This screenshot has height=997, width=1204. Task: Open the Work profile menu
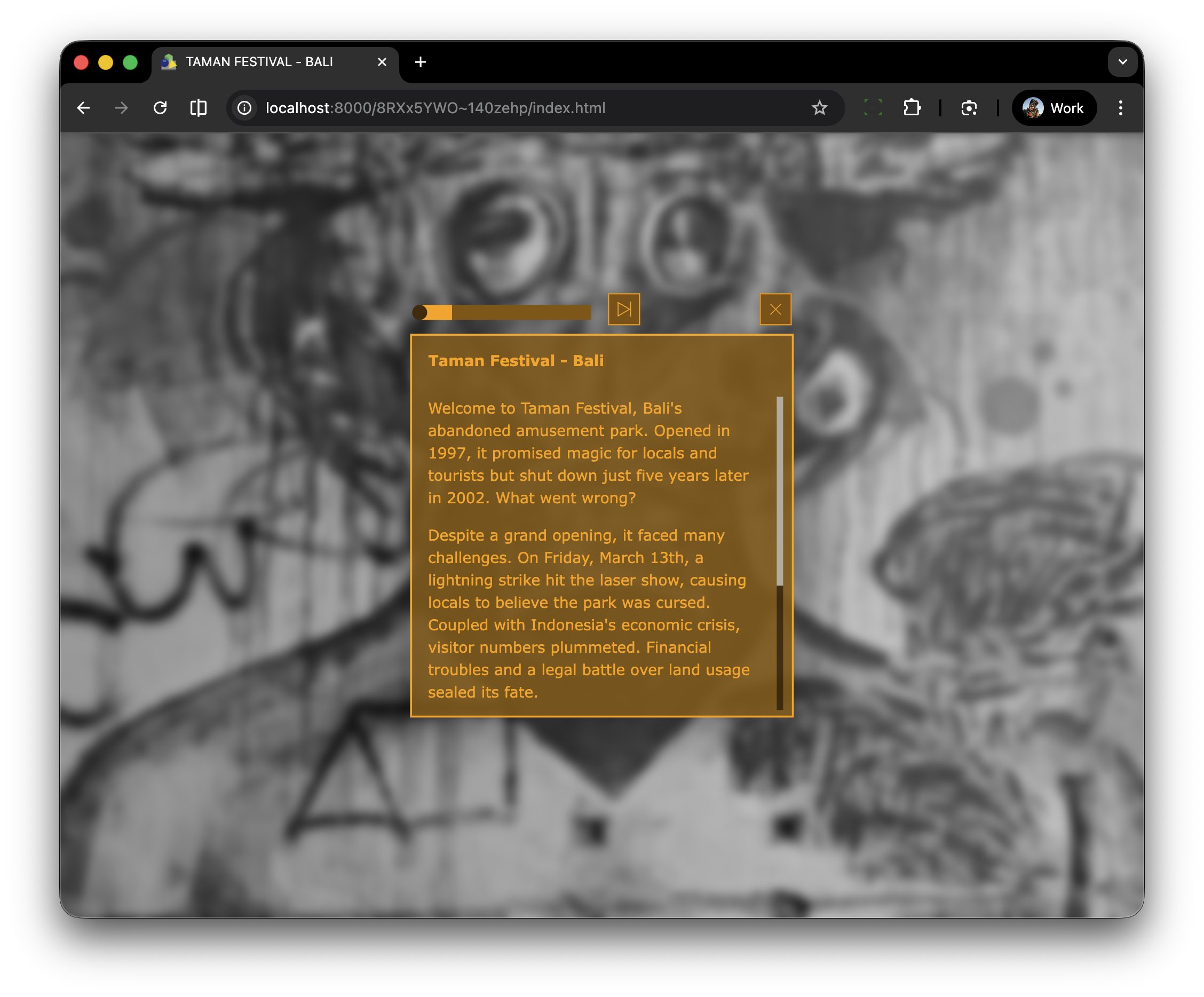point(1054,108)
